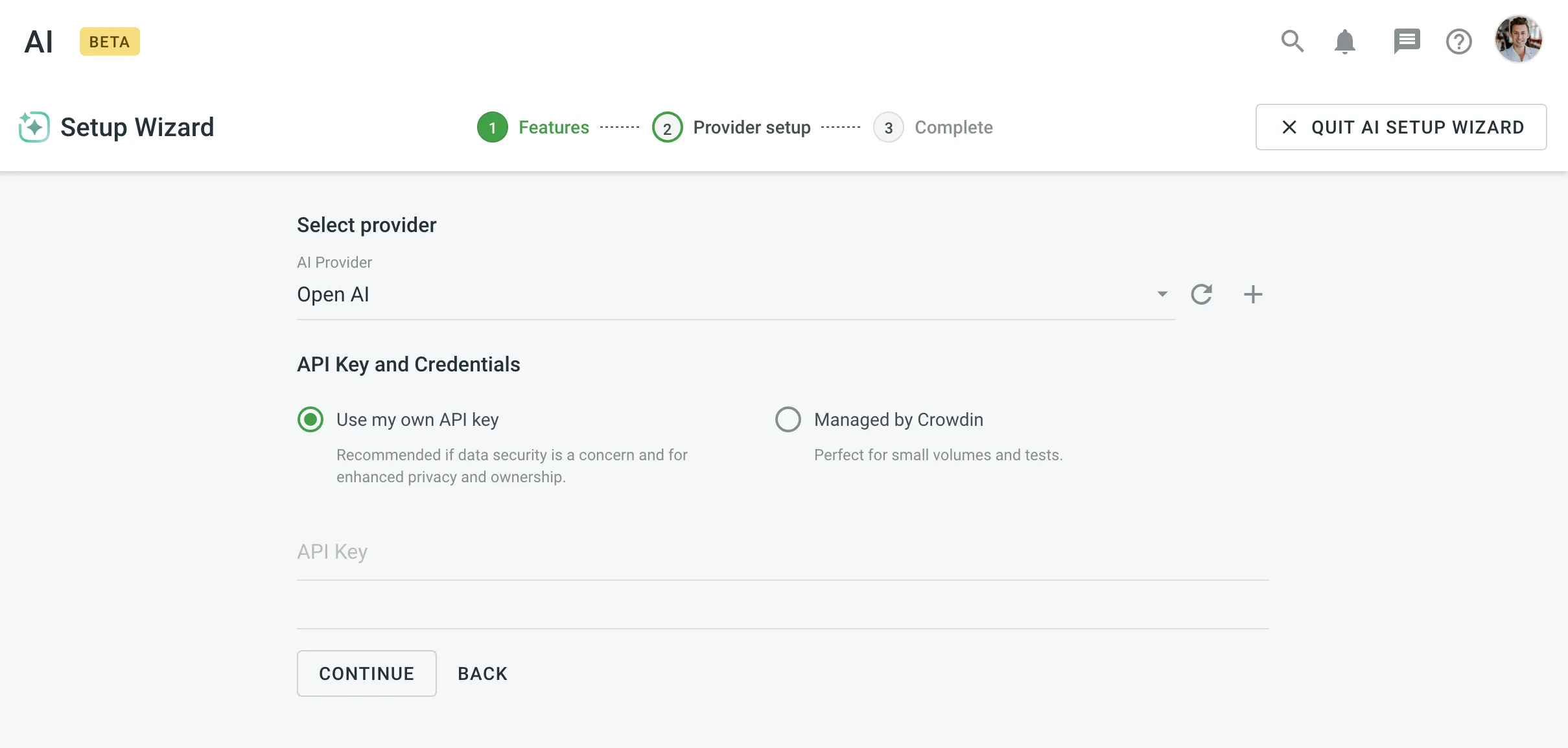Click 'Recommended if data security' description

[x=512, y=466]
